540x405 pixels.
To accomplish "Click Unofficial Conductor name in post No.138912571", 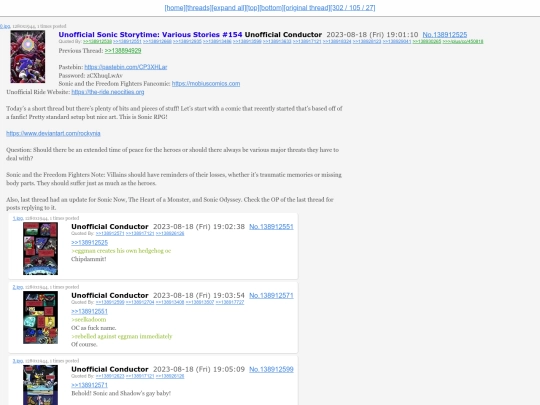I will tap(110, 295).
